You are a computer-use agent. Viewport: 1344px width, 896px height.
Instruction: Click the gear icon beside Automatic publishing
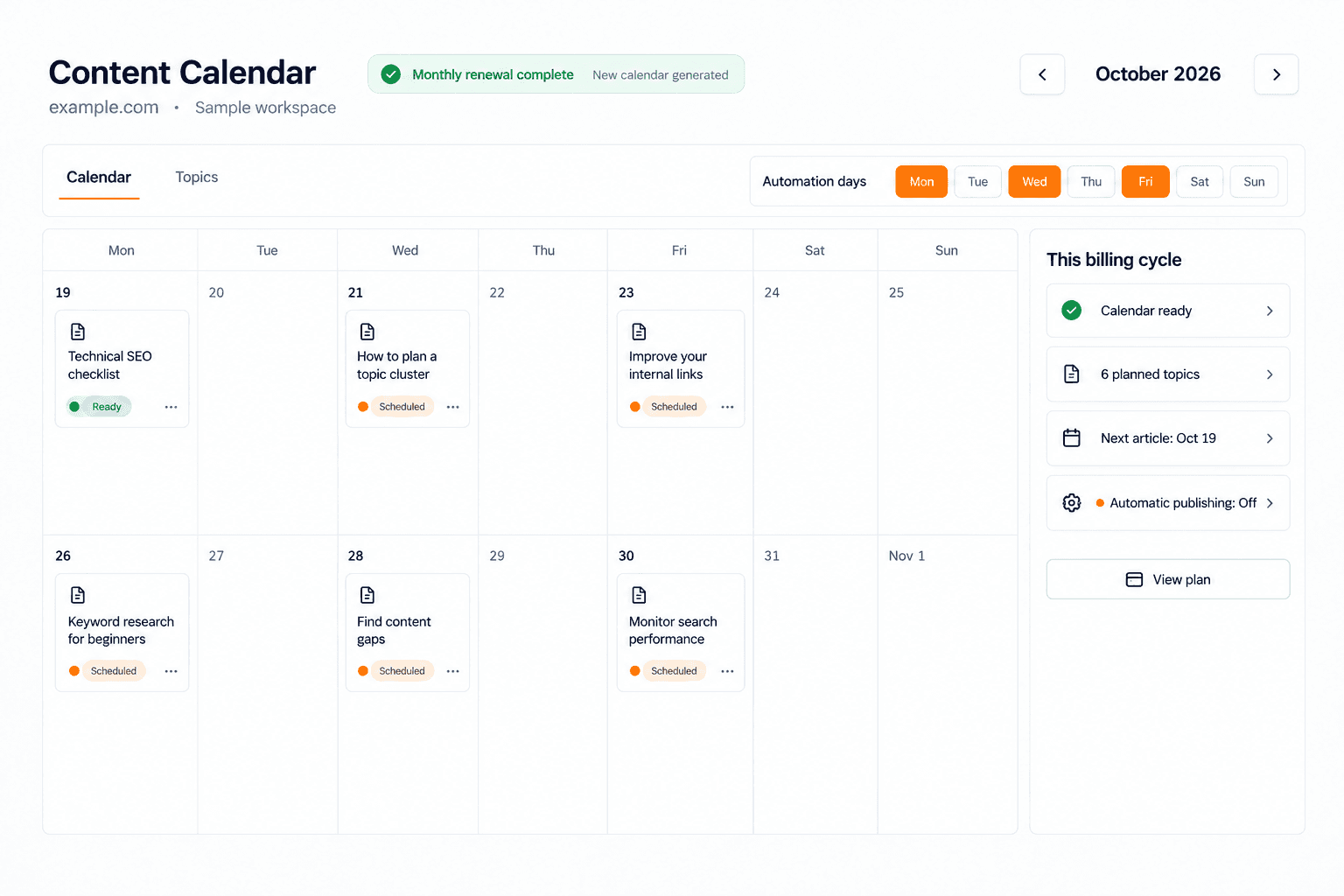click(1072, 503)
